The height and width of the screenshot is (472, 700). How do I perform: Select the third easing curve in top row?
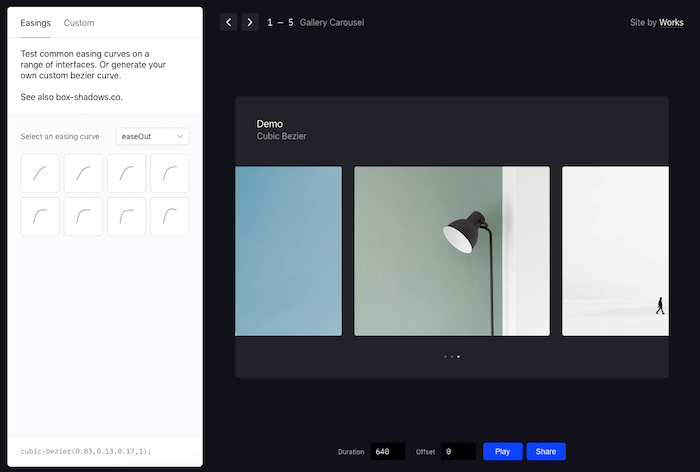(127, 173)
